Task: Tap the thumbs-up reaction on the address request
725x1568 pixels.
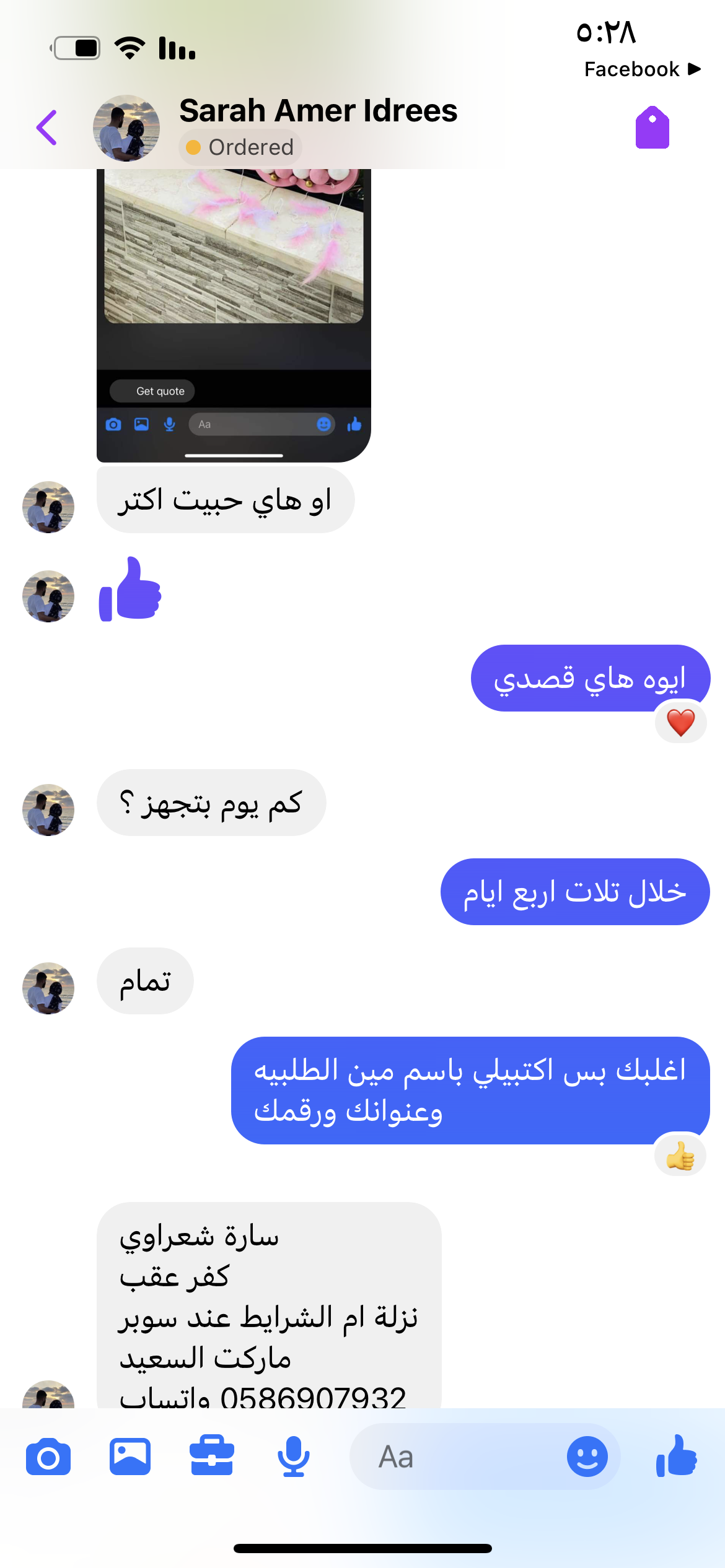Action: coord(680,1156)
